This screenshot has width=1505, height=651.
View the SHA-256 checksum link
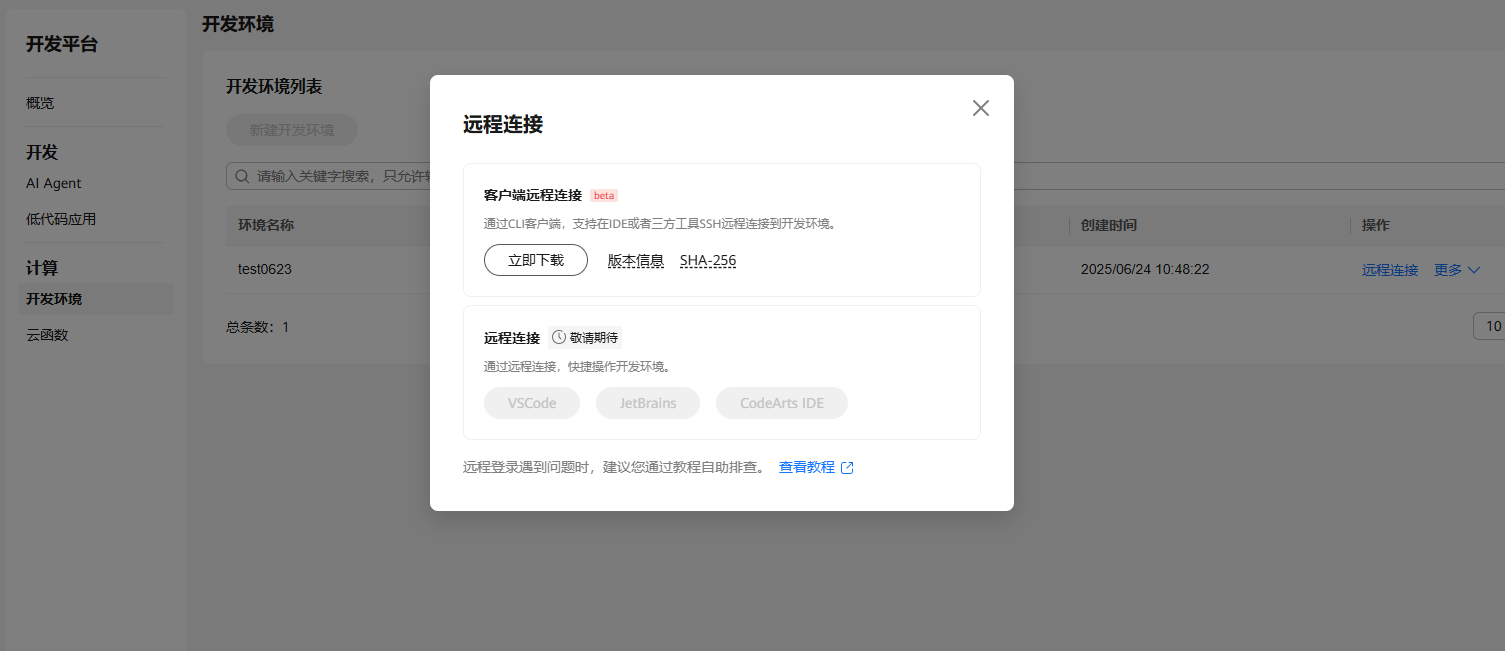(708, 260)
